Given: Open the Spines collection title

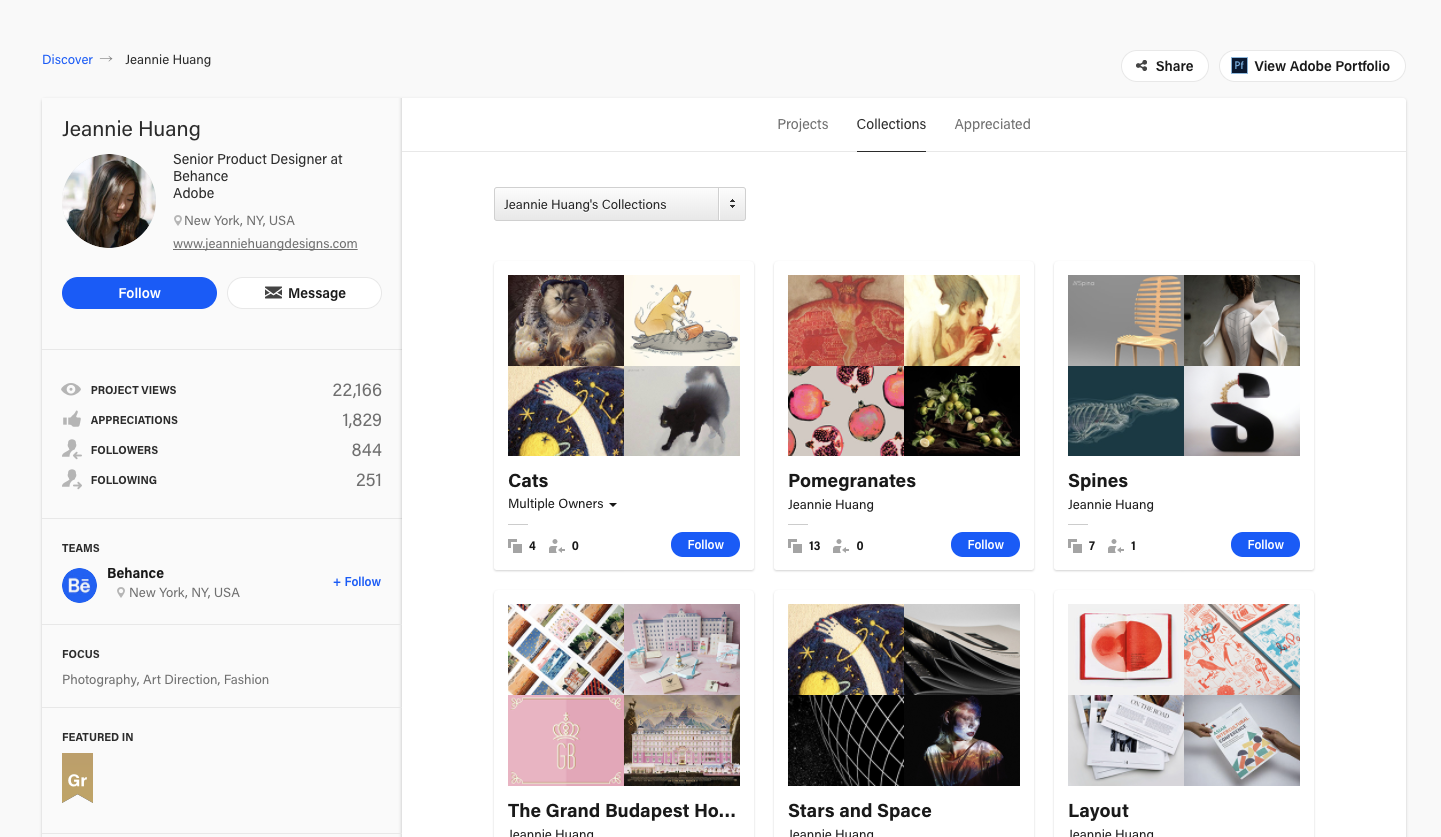Looking at the screenshot, I should coord(1098,481).
